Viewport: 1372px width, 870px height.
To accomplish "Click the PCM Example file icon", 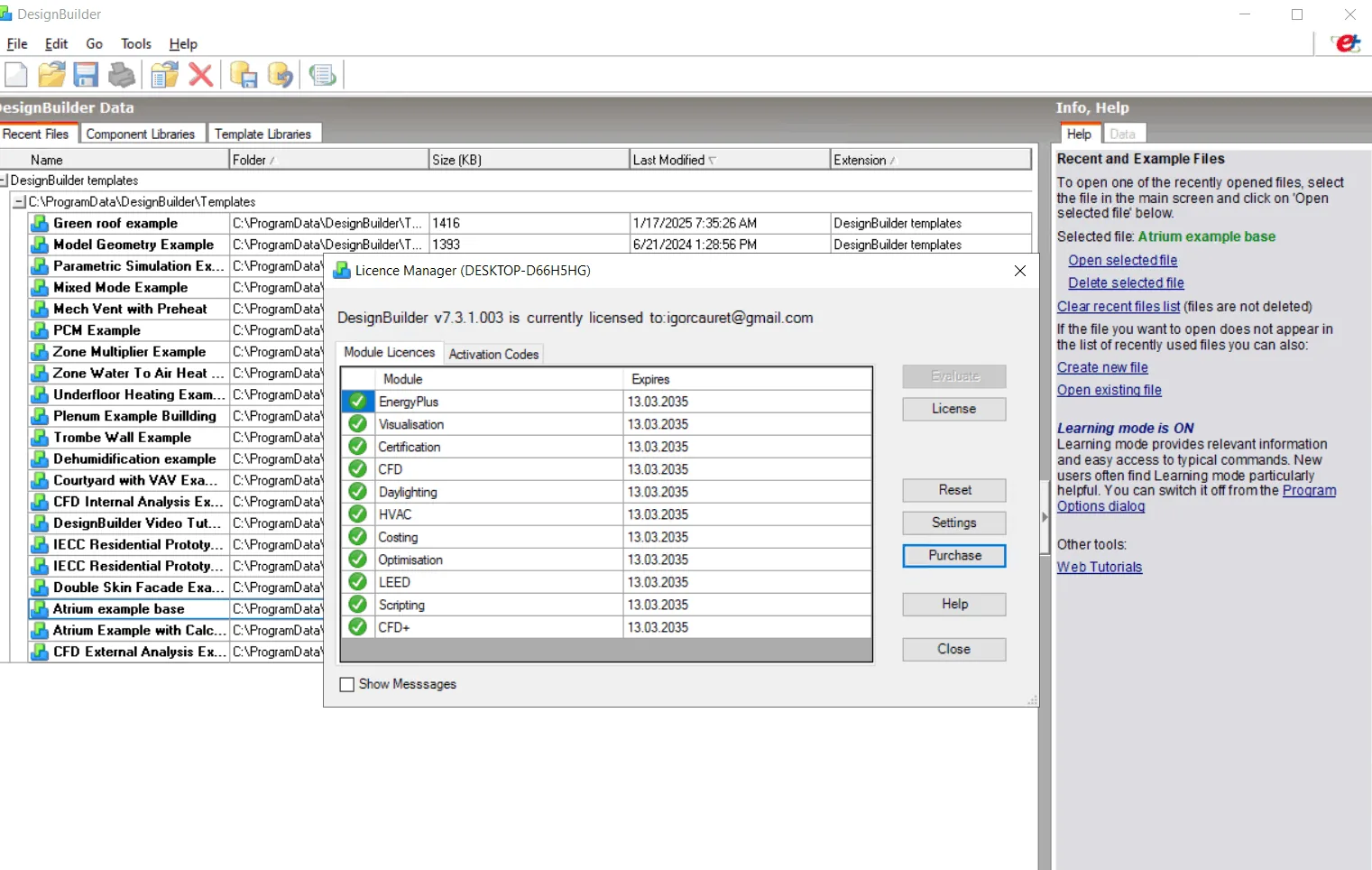I will 40,330.
